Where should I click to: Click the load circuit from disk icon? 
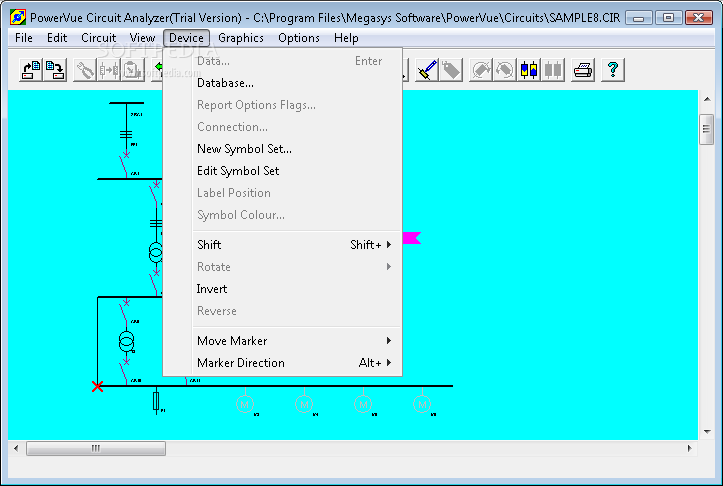tap(31, 70)
